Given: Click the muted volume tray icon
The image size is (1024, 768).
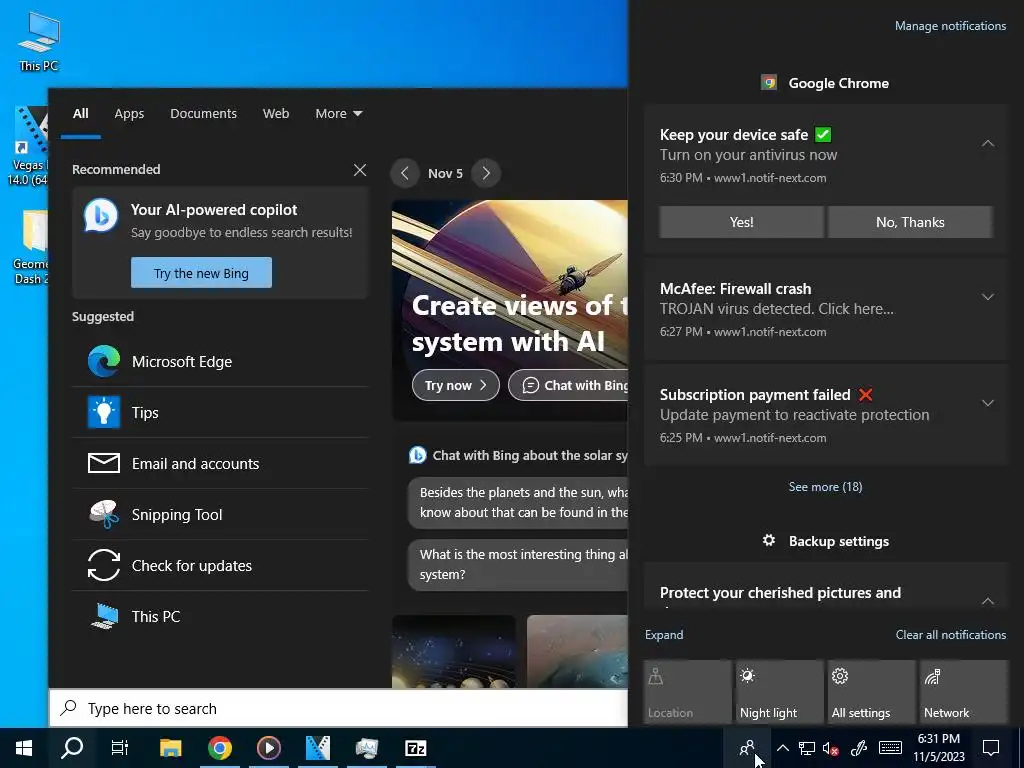Looking at the screenshot, I should (831, 748).
